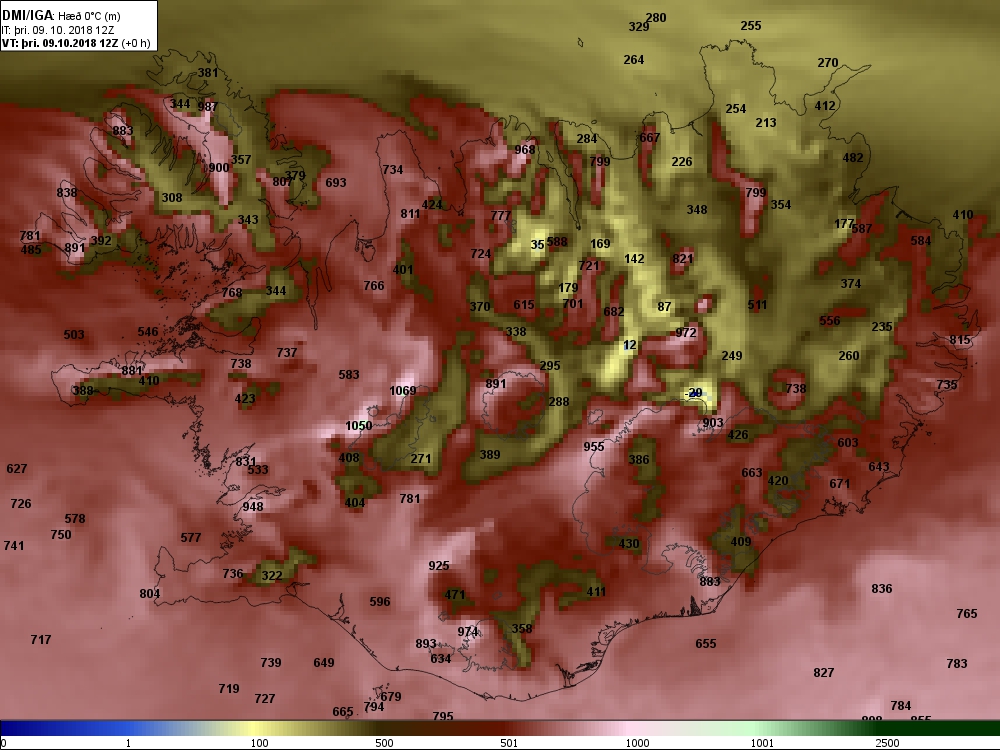The image size is (1000, 750).
Task: Click the color scale label '100'
Action: pyautogui.click(x=259, y=743)
